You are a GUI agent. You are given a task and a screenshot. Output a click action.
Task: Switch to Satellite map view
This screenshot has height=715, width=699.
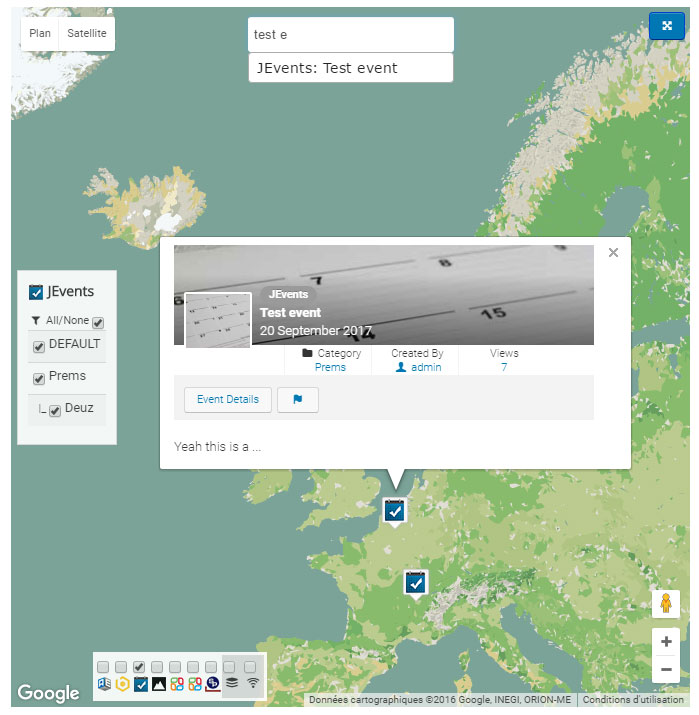[87, 33]
